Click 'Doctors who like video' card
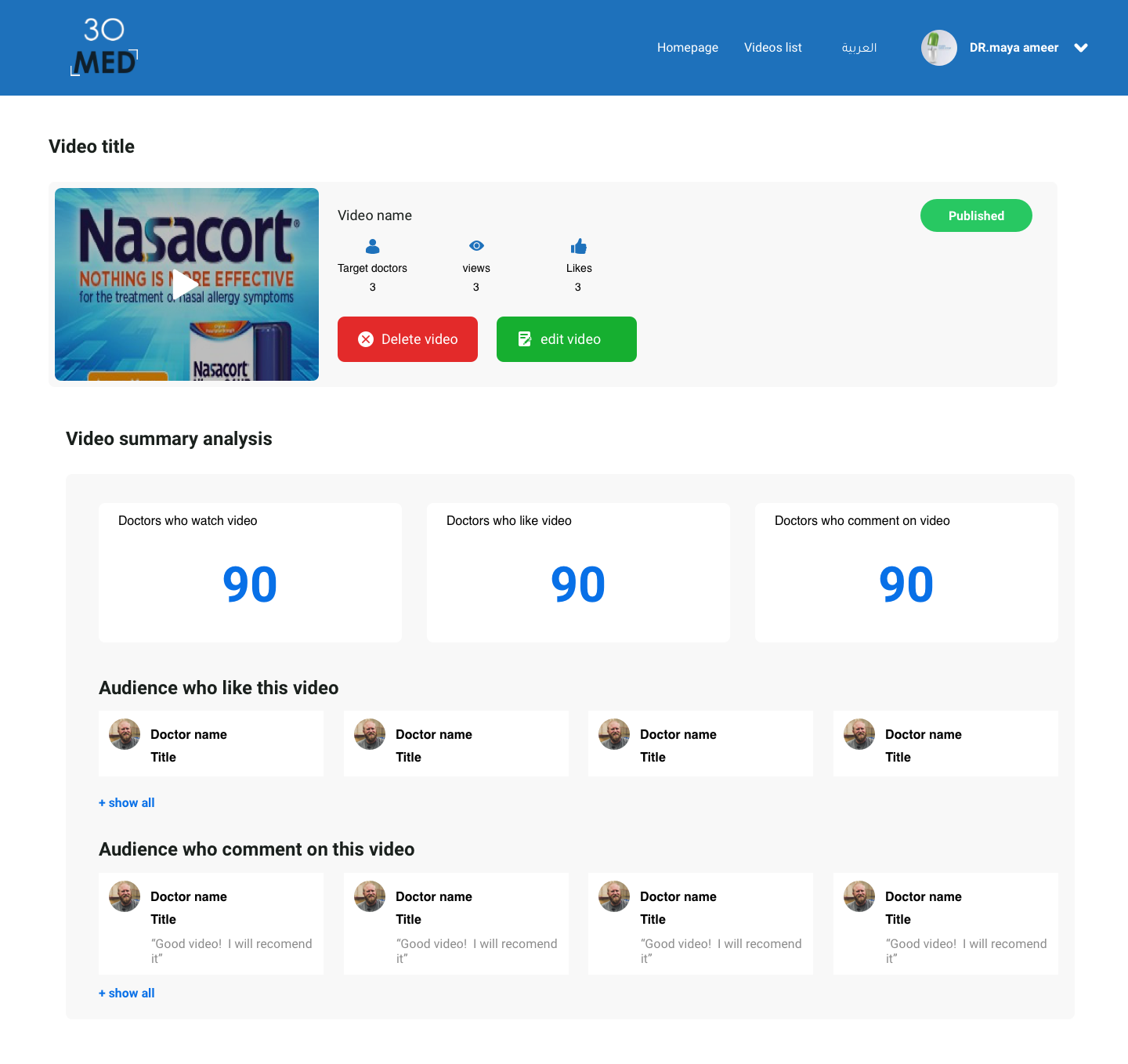Viewport: 1128px width, 1064px height. point(578,573)
